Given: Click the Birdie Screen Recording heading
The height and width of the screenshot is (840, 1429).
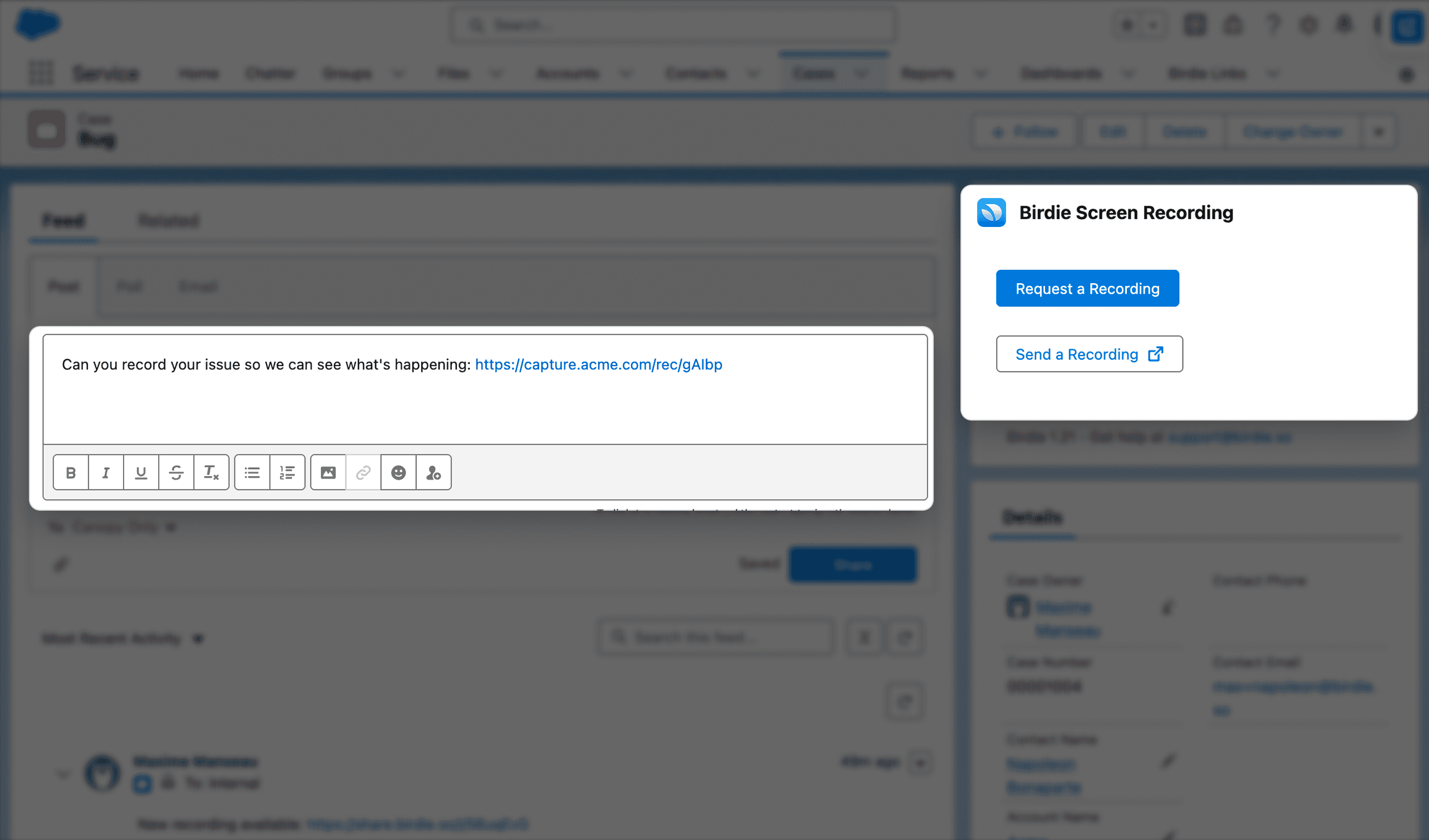Looking at the screenshot, I should [x=1126, y=213].
